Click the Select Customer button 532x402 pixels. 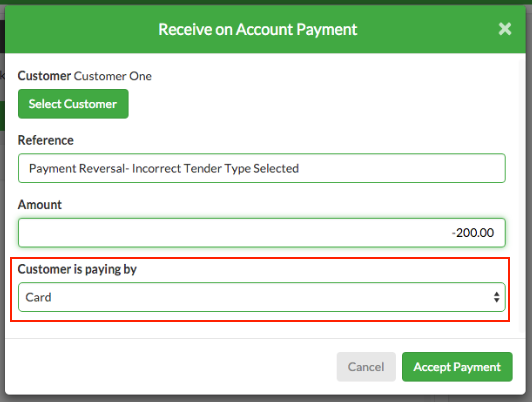point(73,104)
